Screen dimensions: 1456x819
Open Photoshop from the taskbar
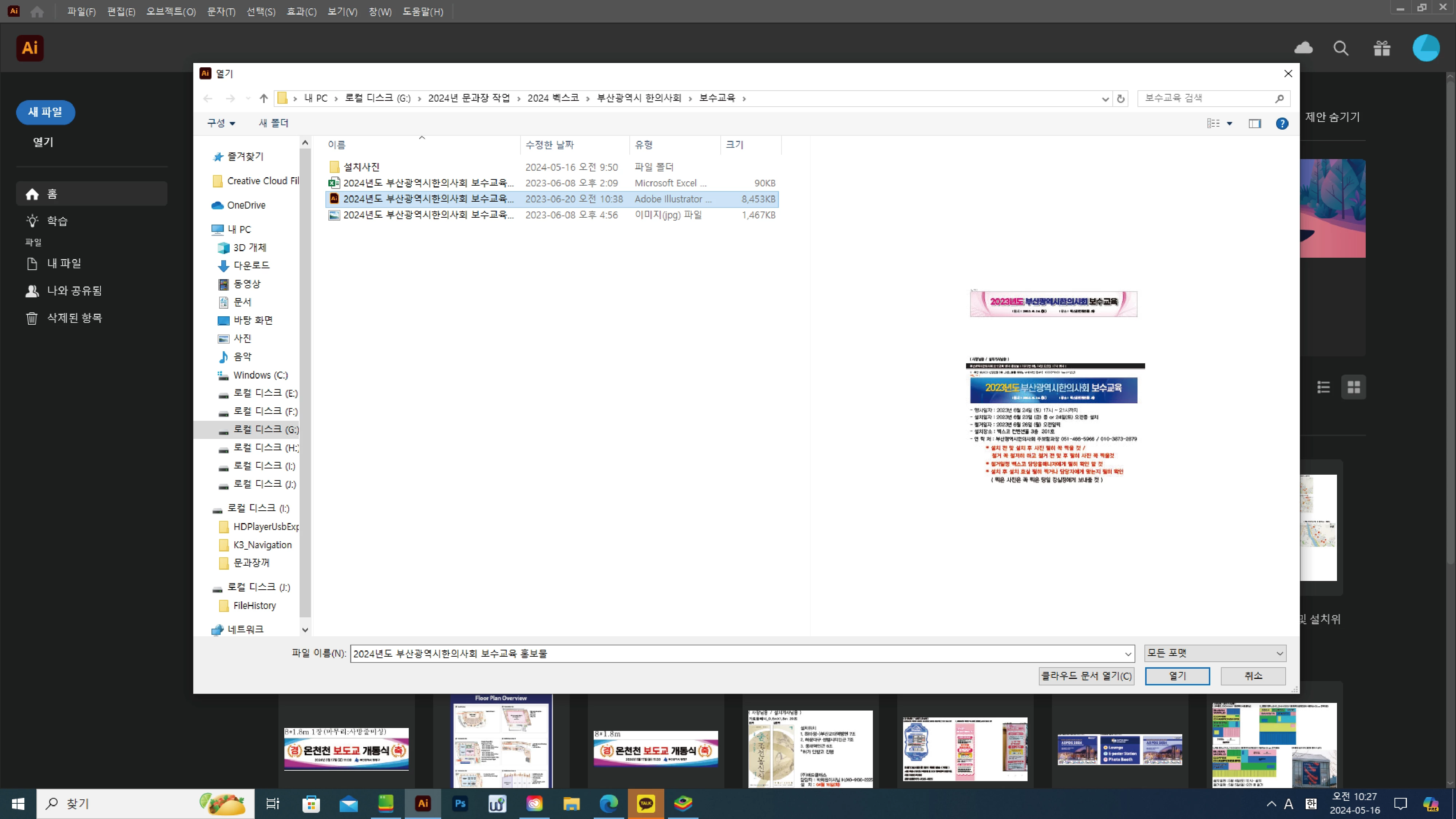460,803
